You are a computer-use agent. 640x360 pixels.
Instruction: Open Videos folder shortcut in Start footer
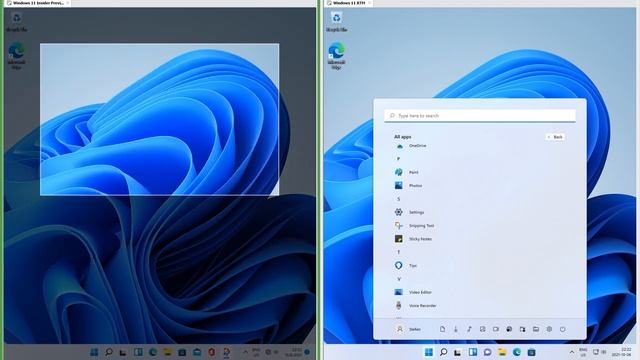(496, 329)
